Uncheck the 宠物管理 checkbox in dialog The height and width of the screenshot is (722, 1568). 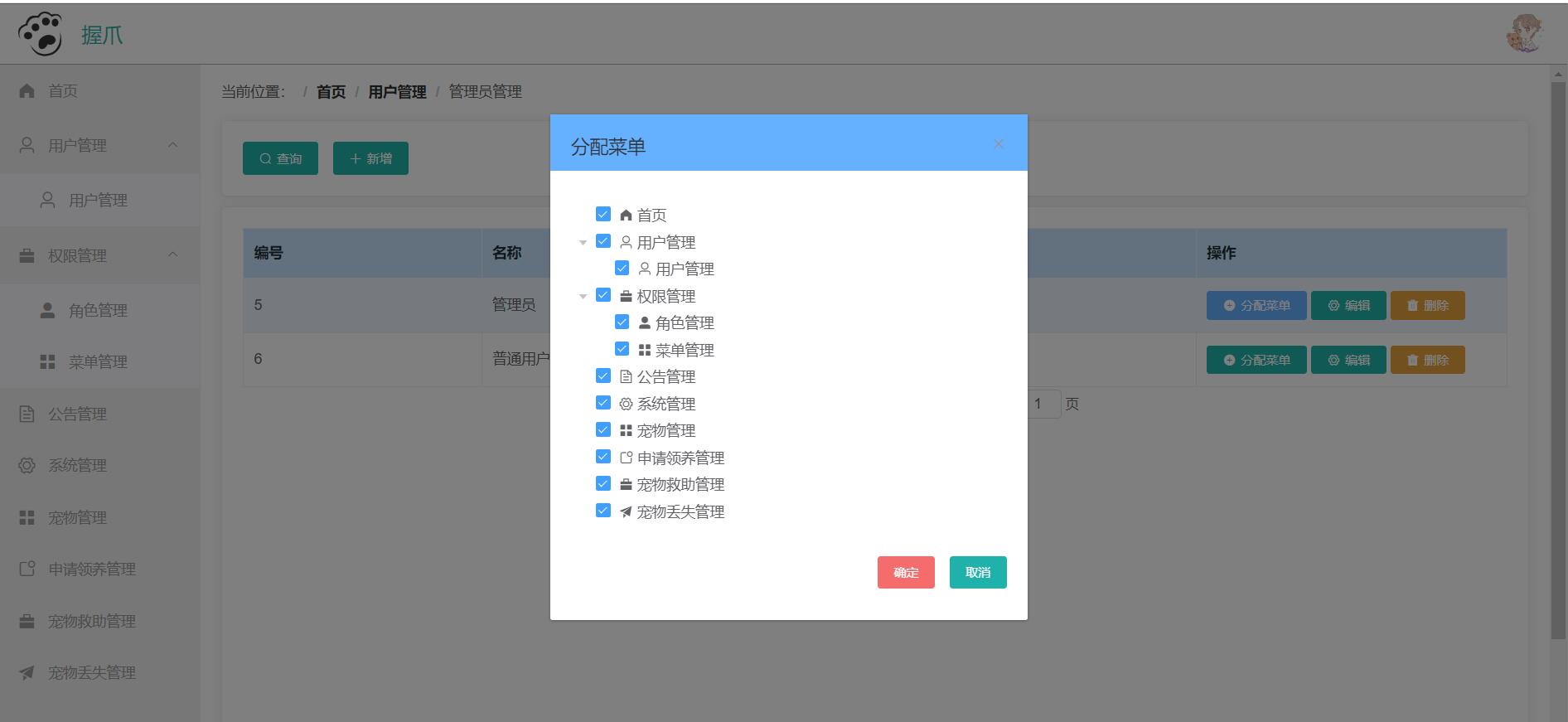(x=603, y=429)
